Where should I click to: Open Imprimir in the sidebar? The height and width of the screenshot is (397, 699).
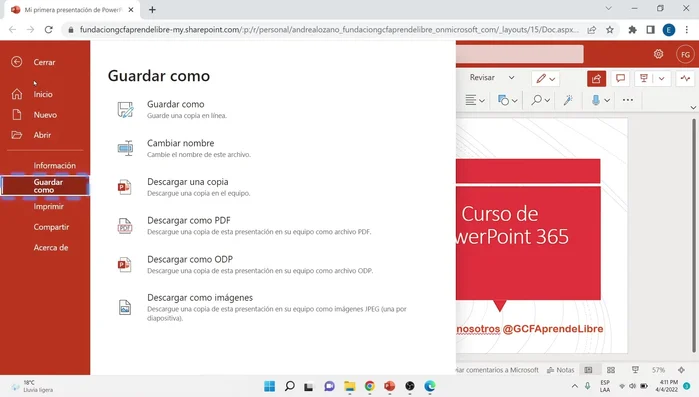coord(49,206)
